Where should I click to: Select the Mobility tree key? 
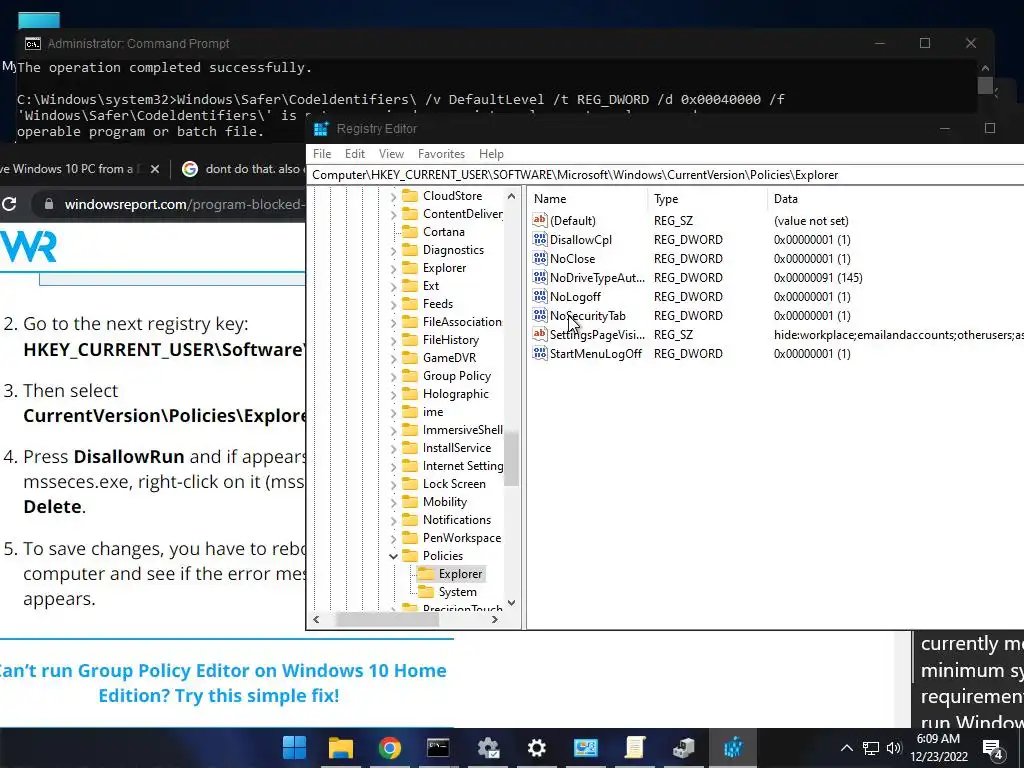pyautogui.click(x=445, y=502)
